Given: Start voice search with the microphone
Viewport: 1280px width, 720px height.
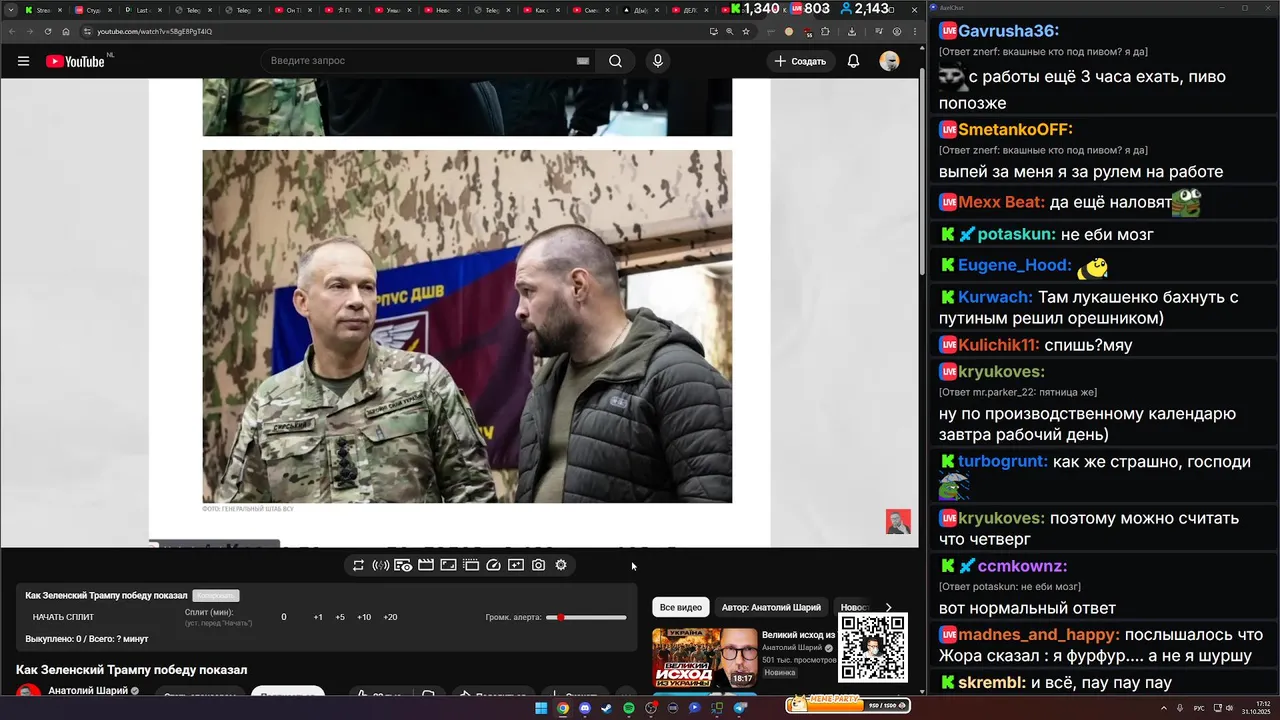Looking at the screenshot, I should (x=657, y=61).
